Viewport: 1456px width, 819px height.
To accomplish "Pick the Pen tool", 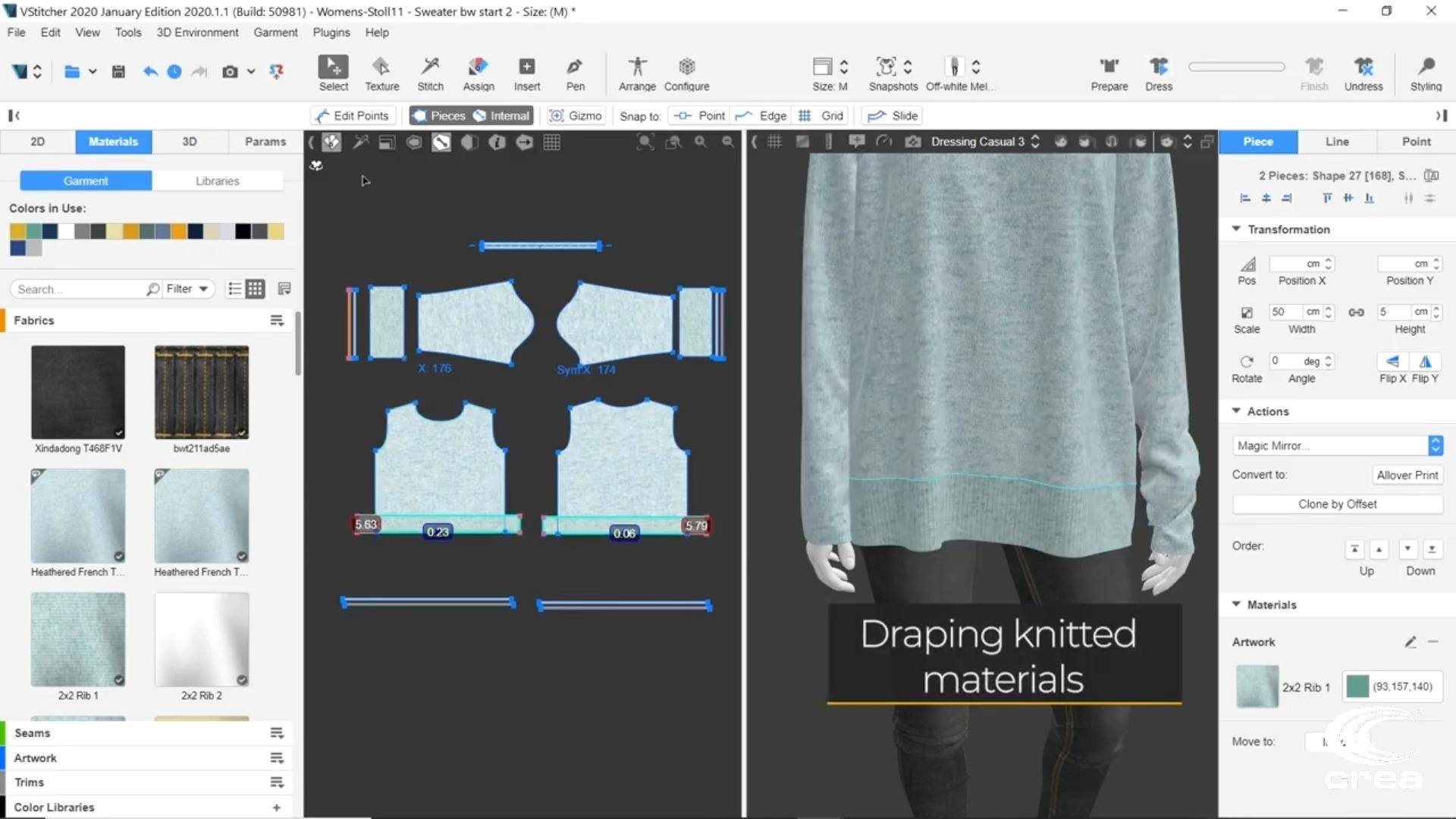I will 575,74.
